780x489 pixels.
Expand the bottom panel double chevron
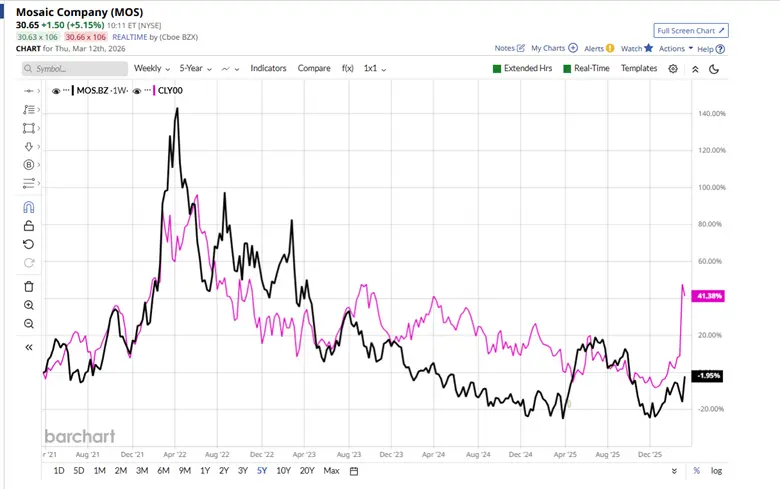674,471
